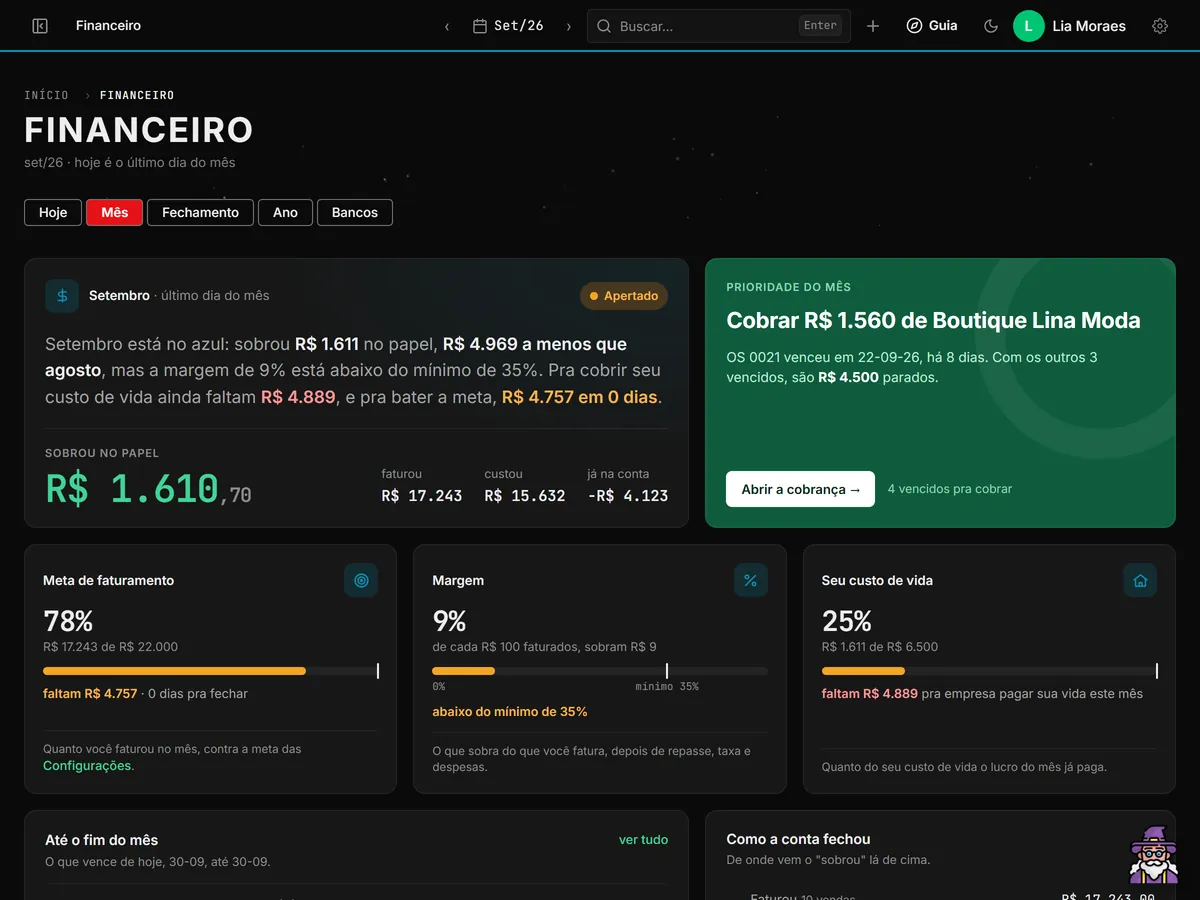Click 'Cobrar R$ 1.560 de Boutique Lina Moda' heading
Viewport: 1200px width, 900px height.
pyautogui.click(x=933, y=320)
